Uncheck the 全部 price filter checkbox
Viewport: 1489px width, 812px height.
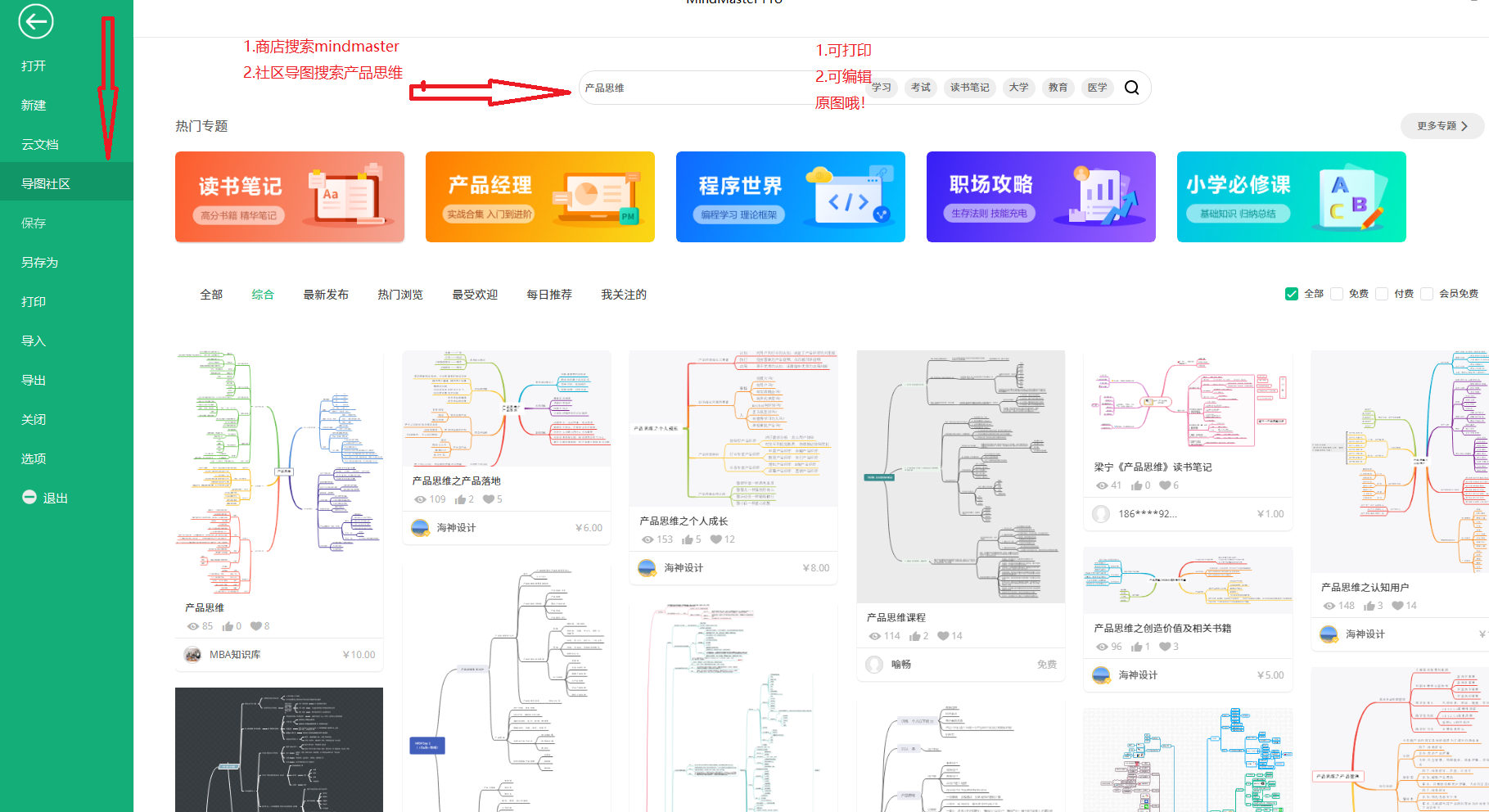1292,294
